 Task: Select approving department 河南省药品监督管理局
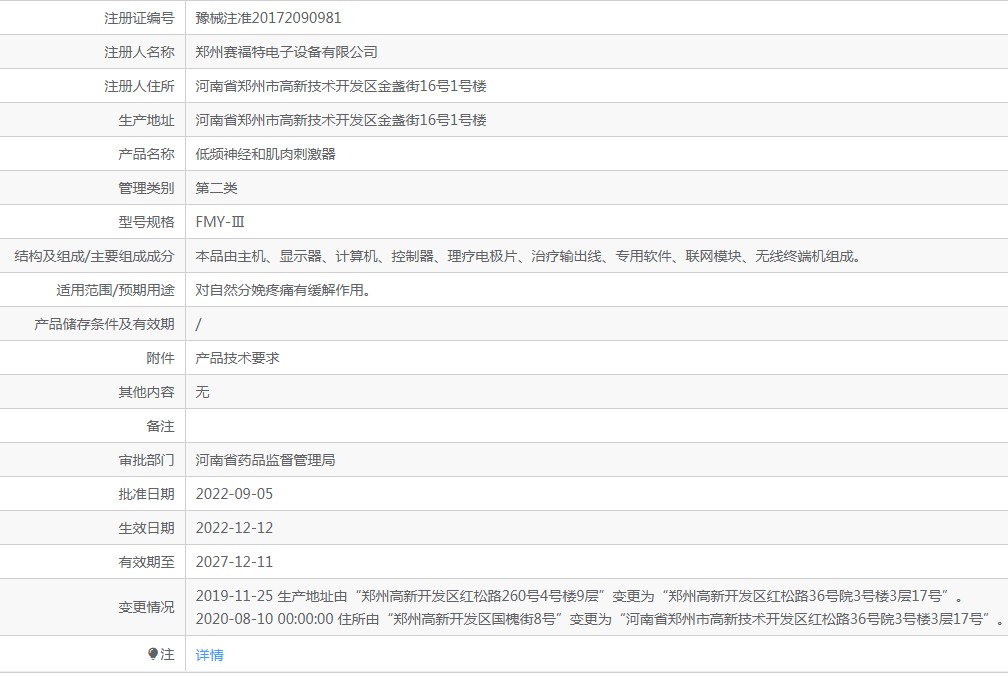pyautogui.click(x=266, y=460)
